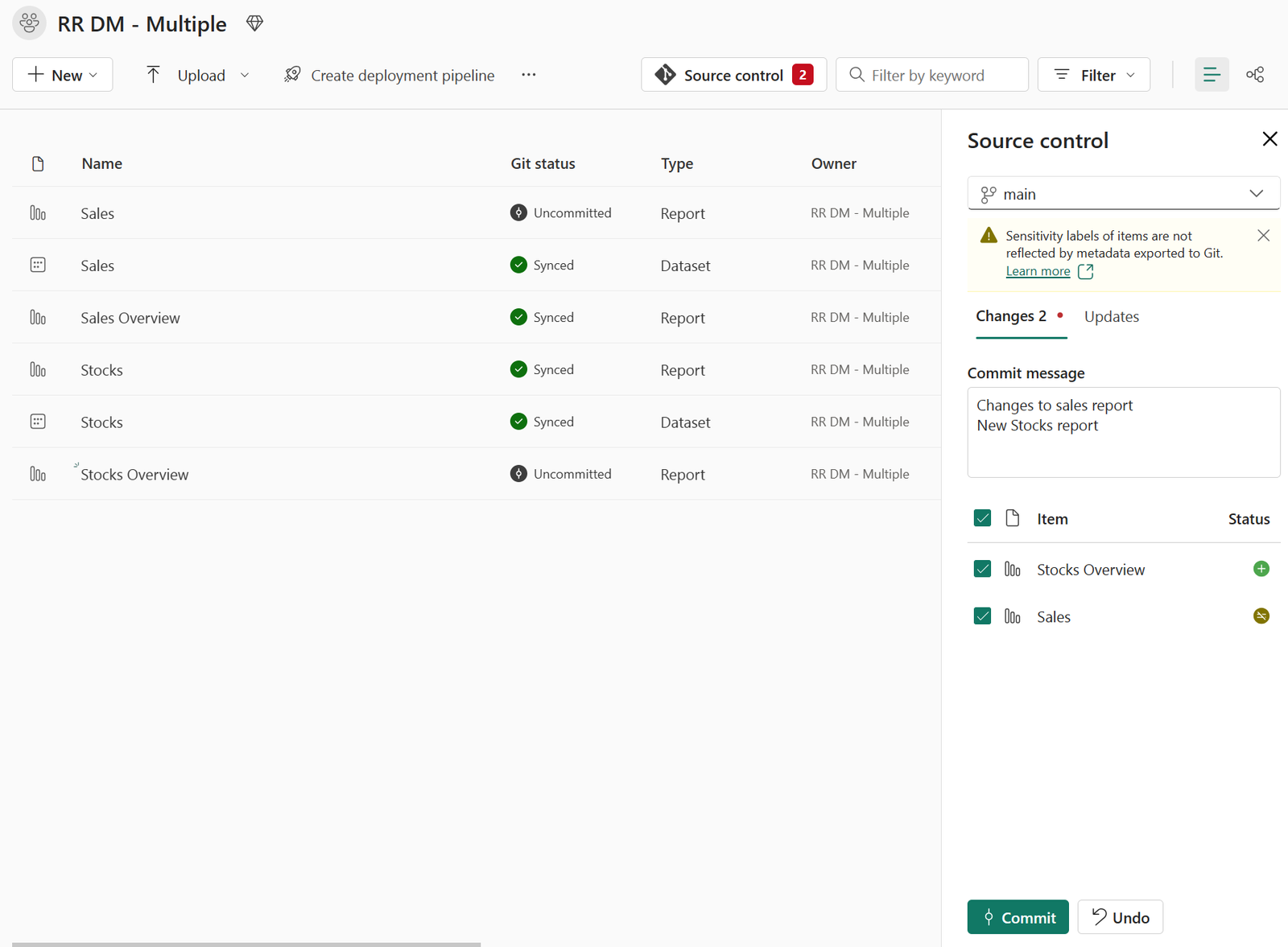
Task: Open the New item dropdown
Action: [63, 75]
